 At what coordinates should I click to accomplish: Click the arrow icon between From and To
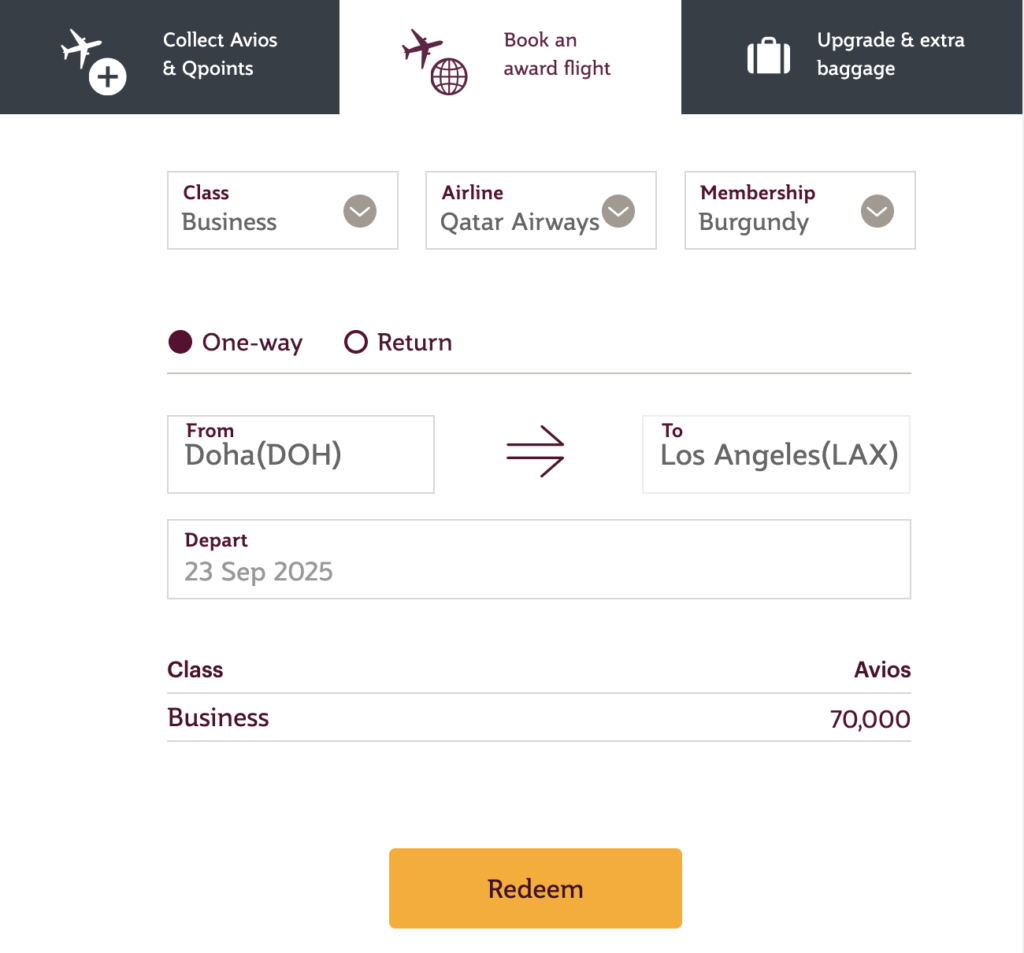[537, 452]
